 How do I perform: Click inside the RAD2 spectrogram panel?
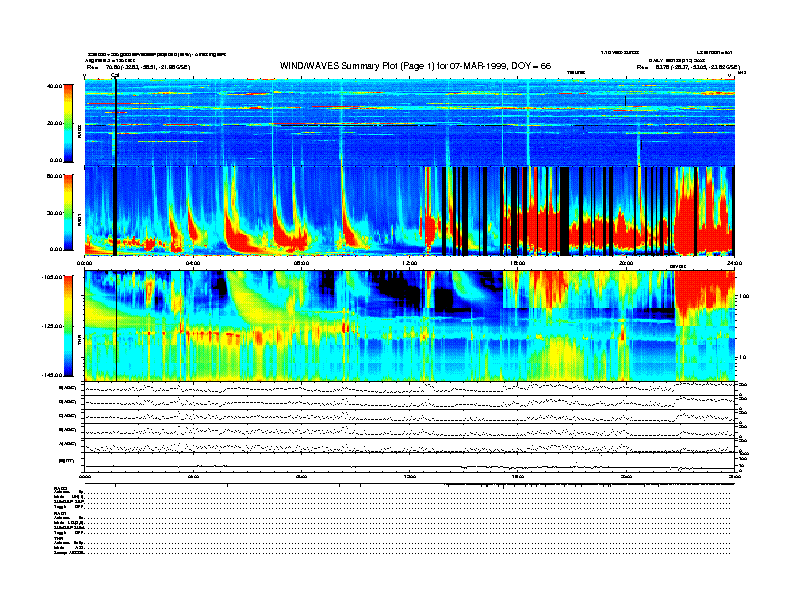coord(410,123)
